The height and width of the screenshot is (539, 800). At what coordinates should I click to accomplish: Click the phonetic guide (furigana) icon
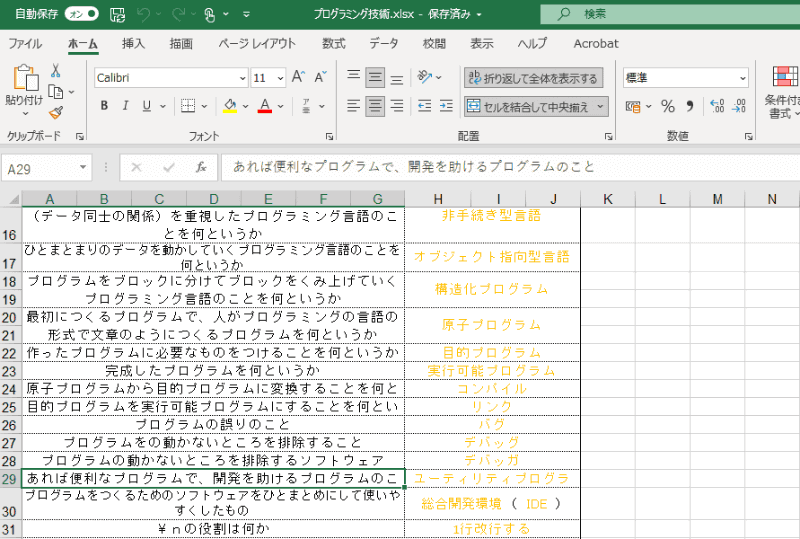point(306,106)
